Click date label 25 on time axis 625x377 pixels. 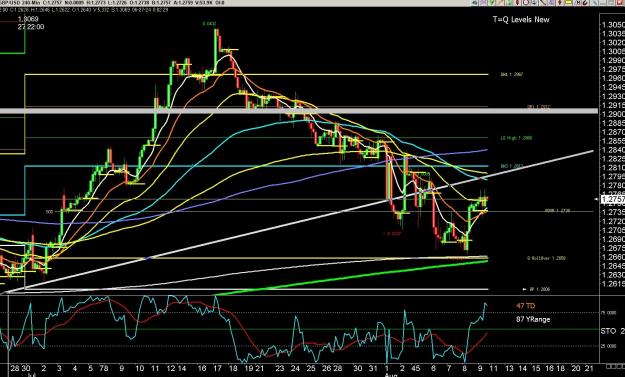pos(311,369)
